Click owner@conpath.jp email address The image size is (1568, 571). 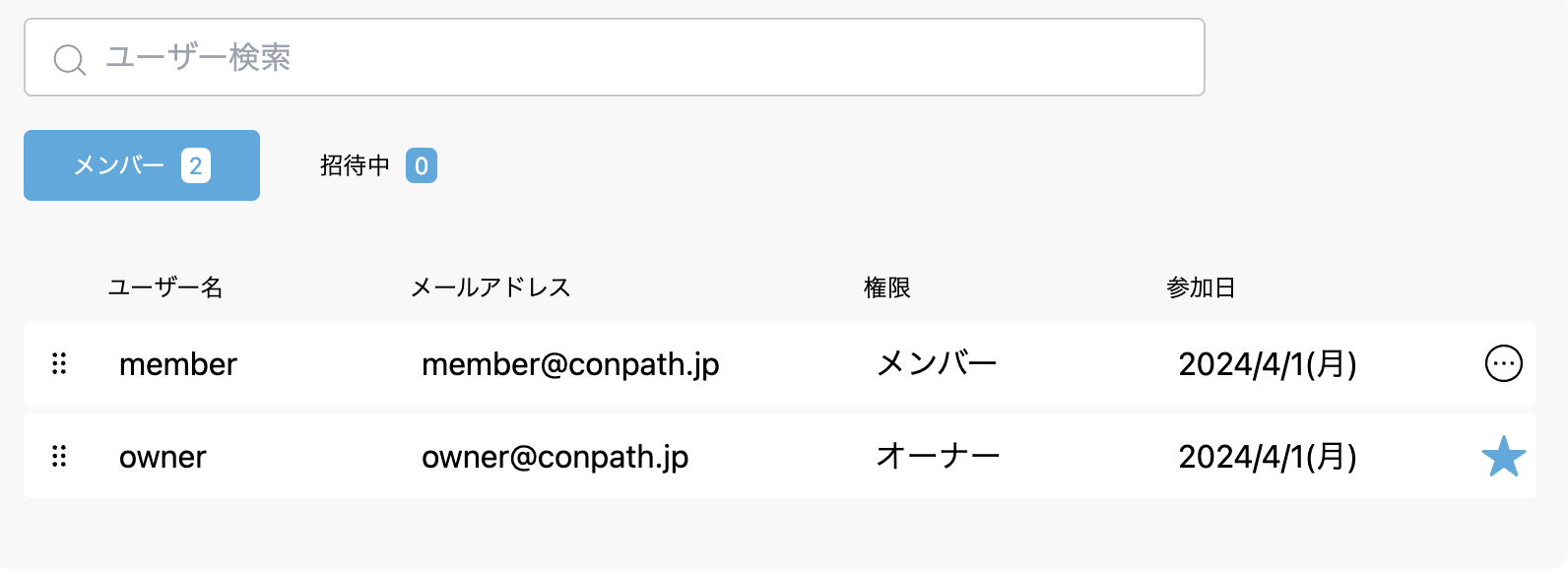(x=555, y=457)
